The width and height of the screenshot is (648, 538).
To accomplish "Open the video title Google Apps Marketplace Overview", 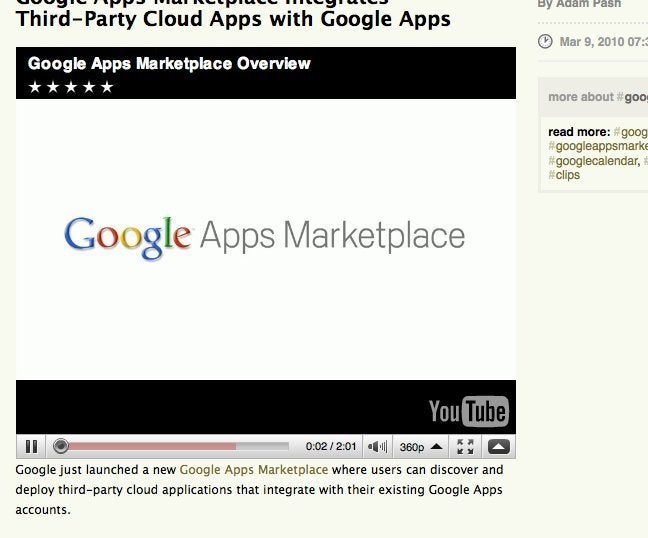I will pos(169,64).
